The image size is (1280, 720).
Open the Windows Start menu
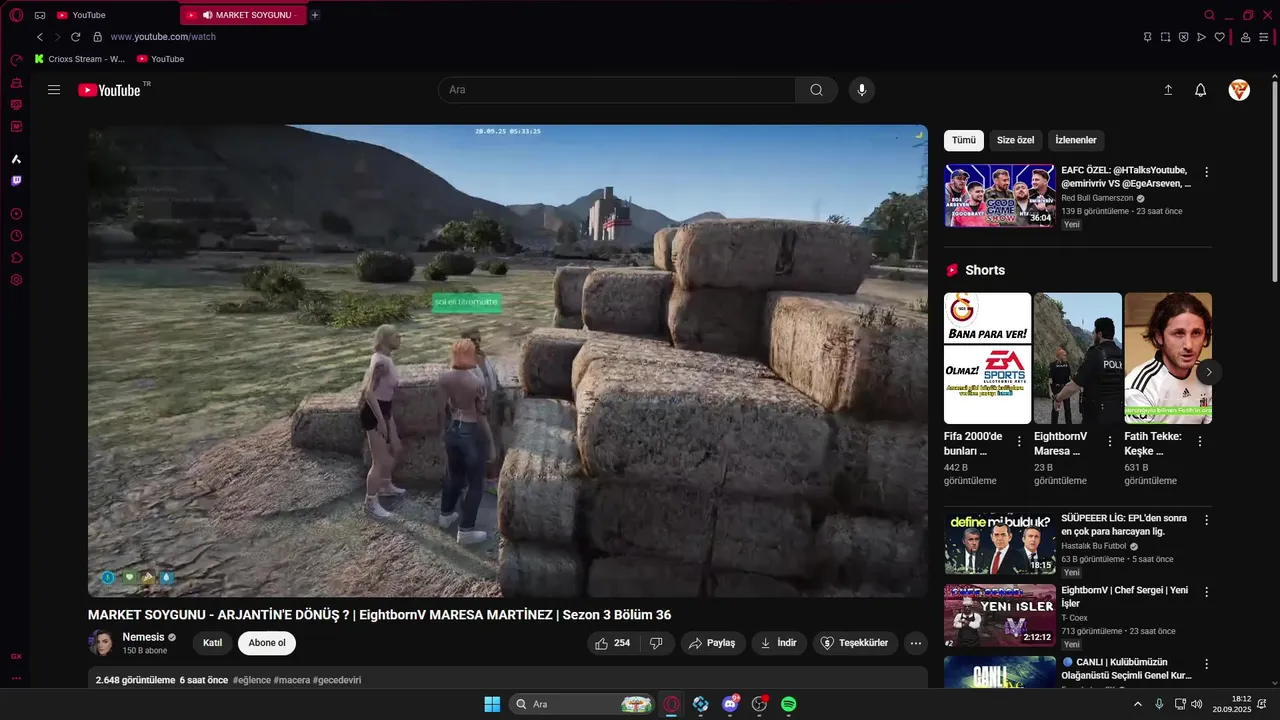pyautogui.click(x=492, y=704)
